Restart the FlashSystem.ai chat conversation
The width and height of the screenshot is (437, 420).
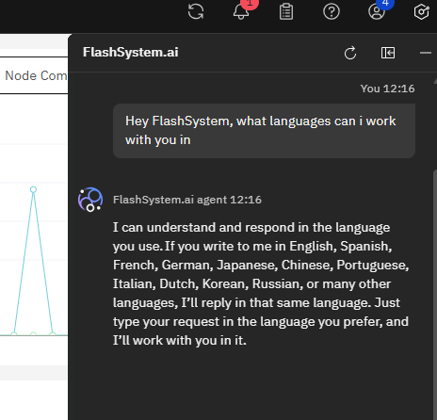coord(350,53)
